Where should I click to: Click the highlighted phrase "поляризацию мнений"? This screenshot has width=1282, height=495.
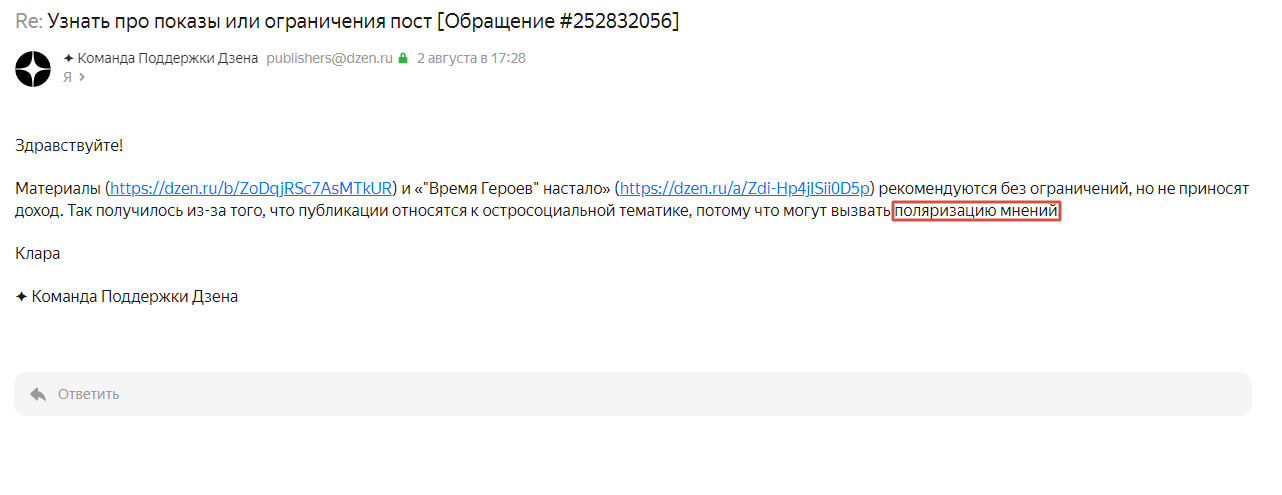[x=975, y=211]
